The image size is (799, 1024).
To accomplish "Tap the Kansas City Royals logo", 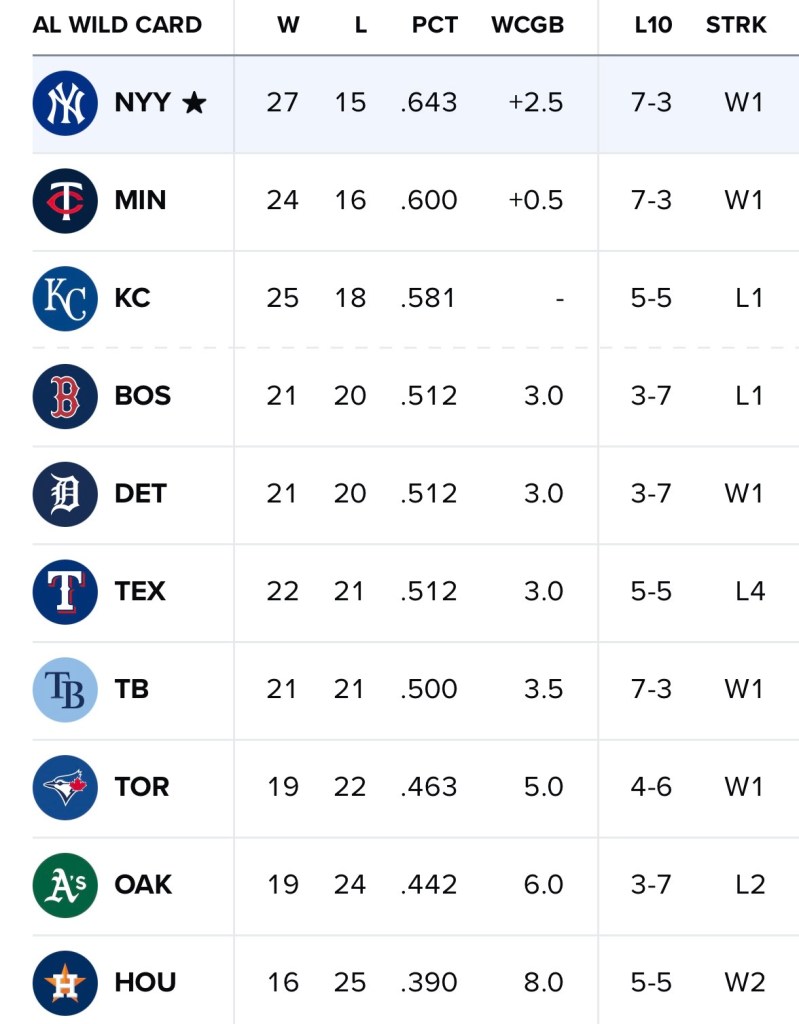I will pos(65,298).
